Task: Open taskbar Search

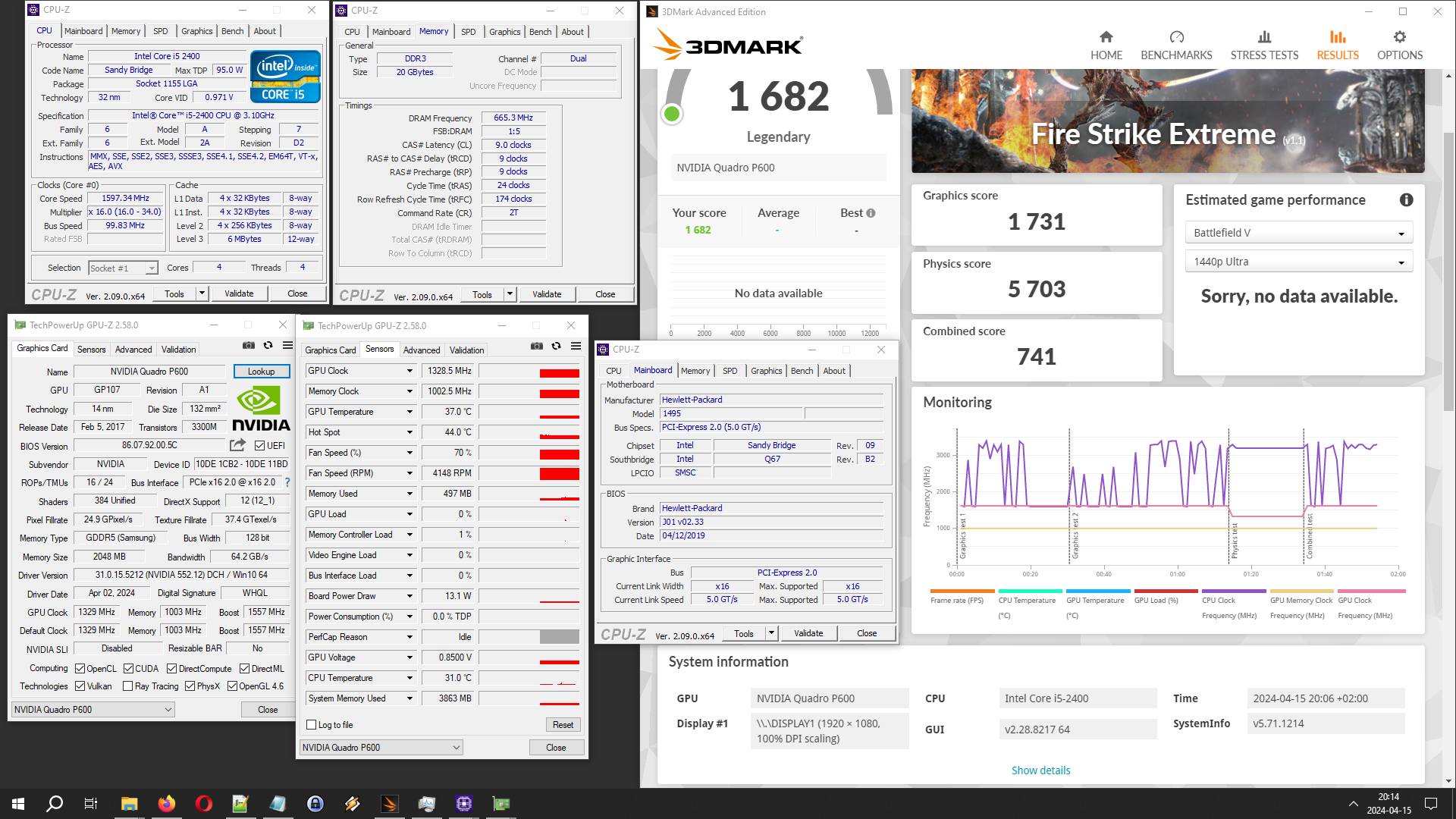Action: pos(55,804)
